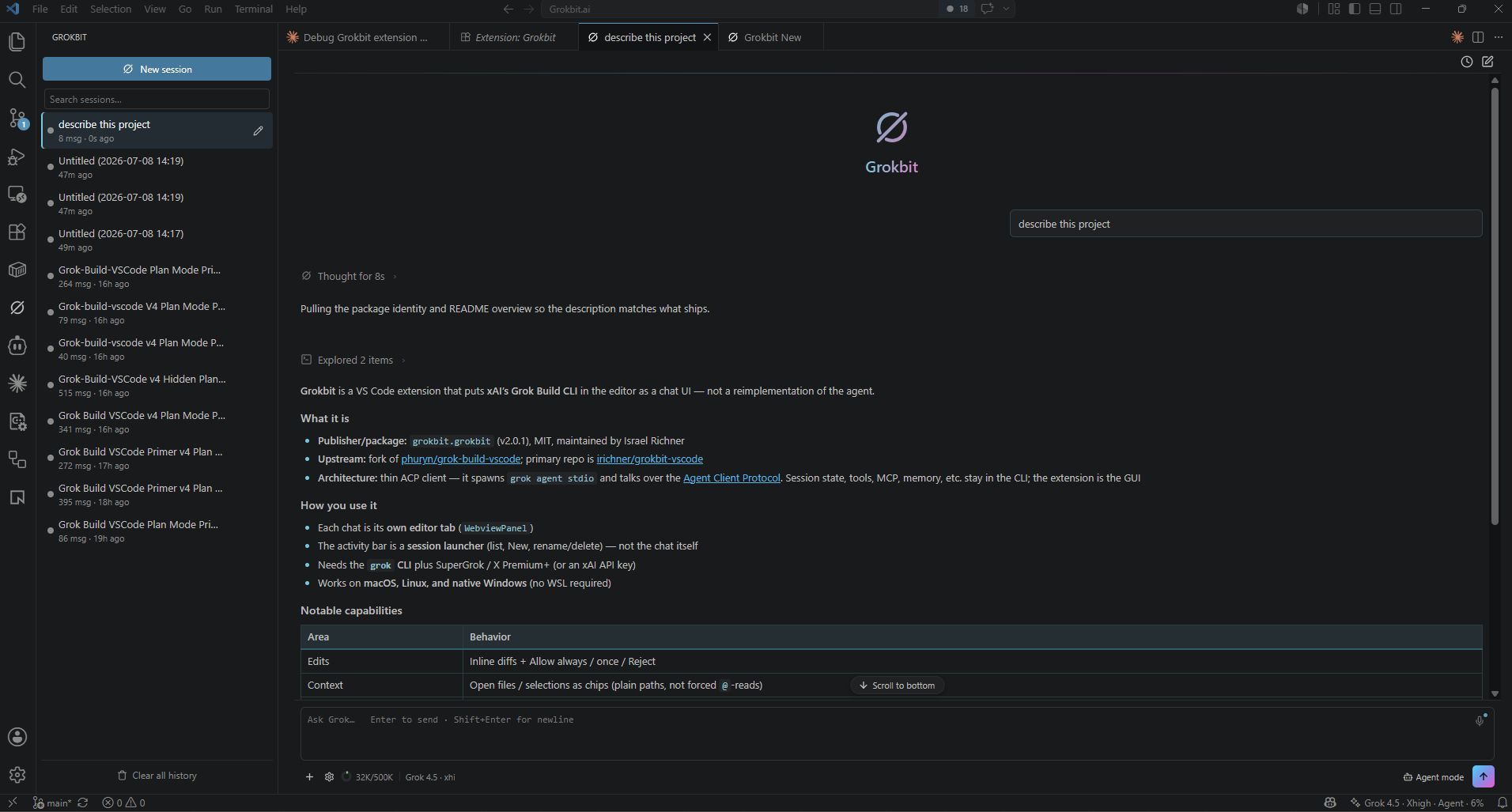The width and height of the screenshot is (1512, 812).
Task: Click the main* git branch indicator
Action: [x=52, y=803]
